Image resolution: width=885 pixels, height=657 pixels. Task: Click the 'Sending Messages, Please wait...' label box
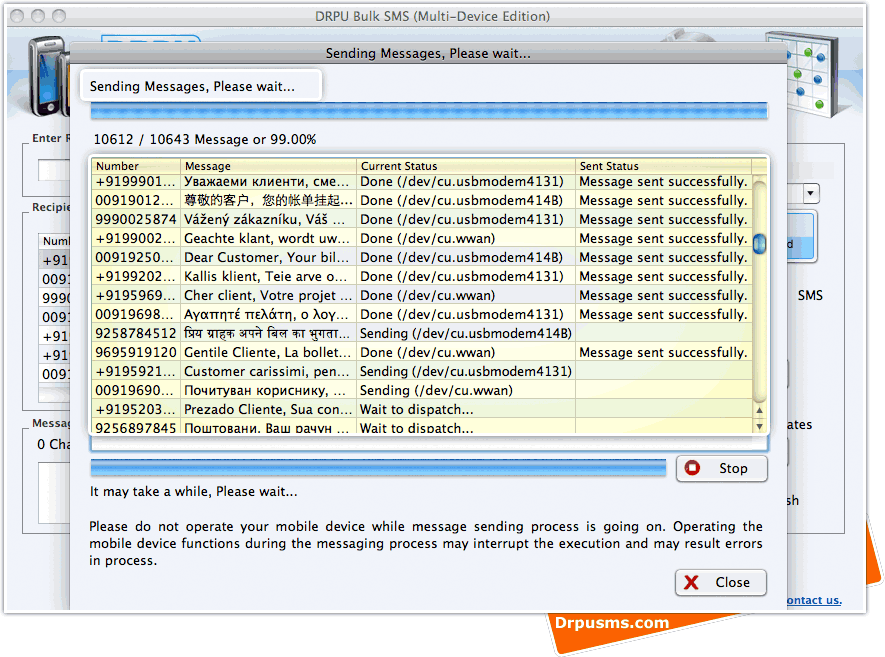[201, 86]
